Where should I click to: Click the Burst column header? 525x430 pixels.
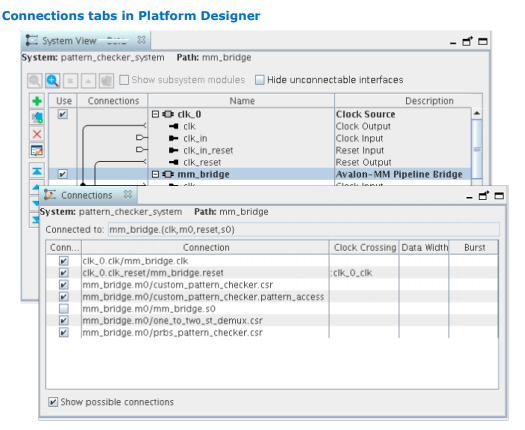474,247
